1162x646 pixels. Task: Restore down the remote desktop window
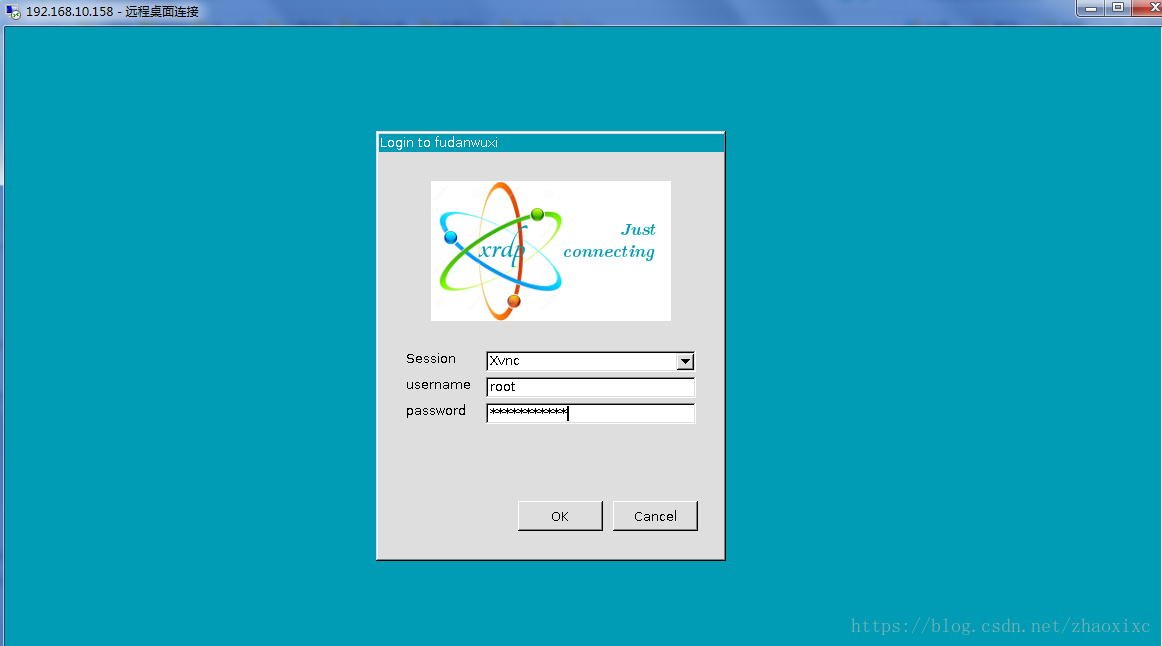coord(1118,7)
